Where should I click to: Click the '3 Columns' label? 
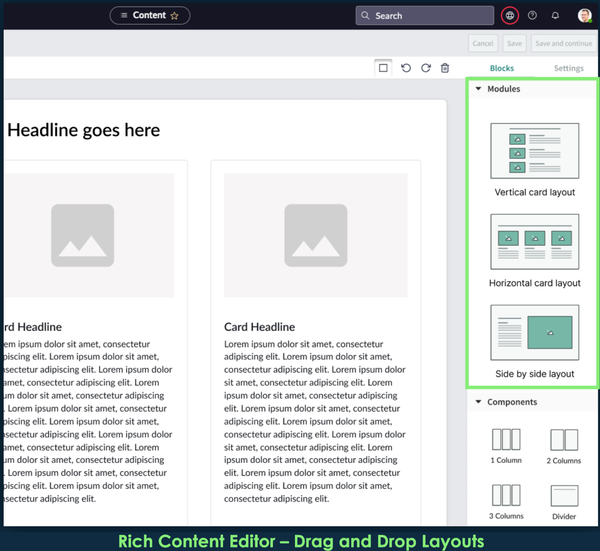coord(506,516)
